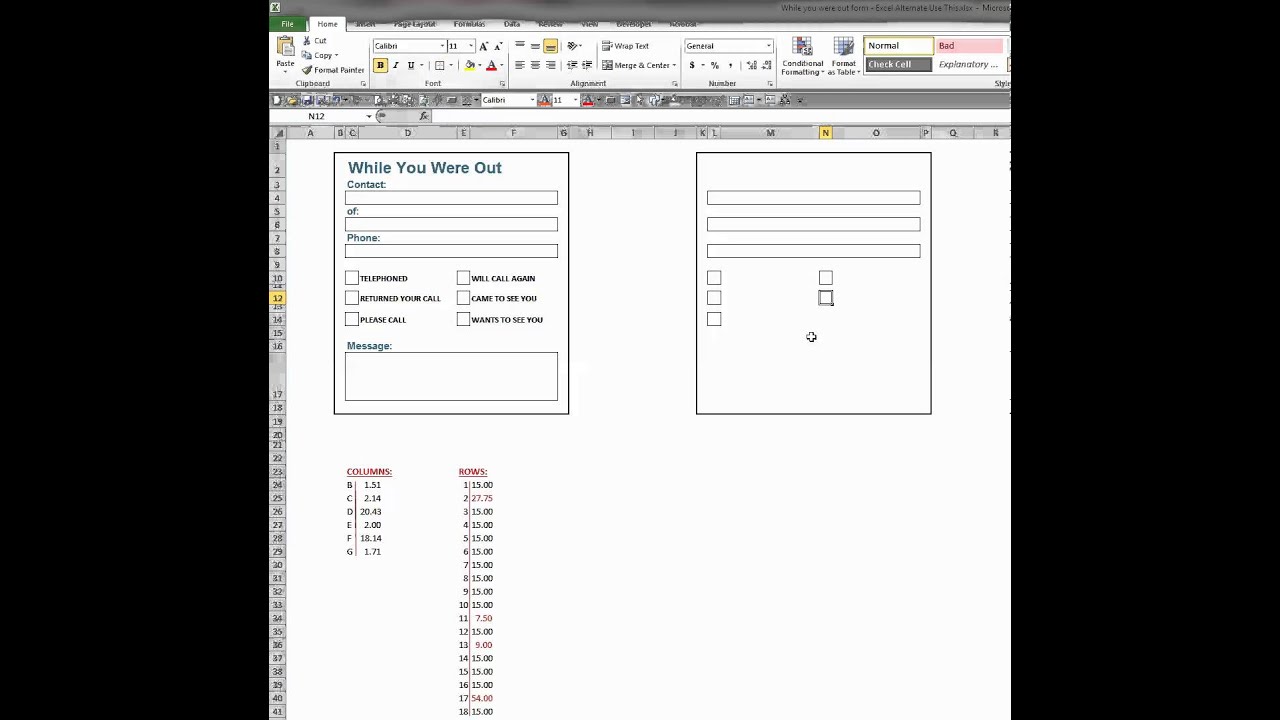Activate the Format Painter brush
This screenshot has height=720, width=1280.
tap(308, 70)
